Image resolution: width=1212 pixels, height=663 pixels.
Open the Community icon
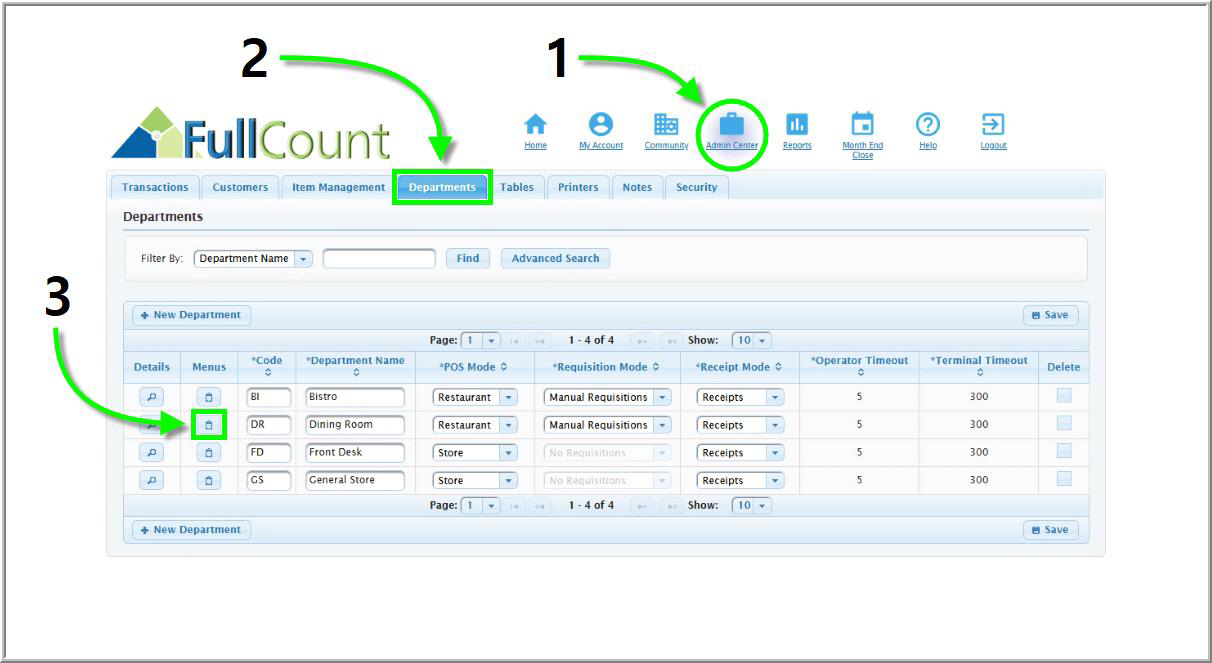click(666, 125)
